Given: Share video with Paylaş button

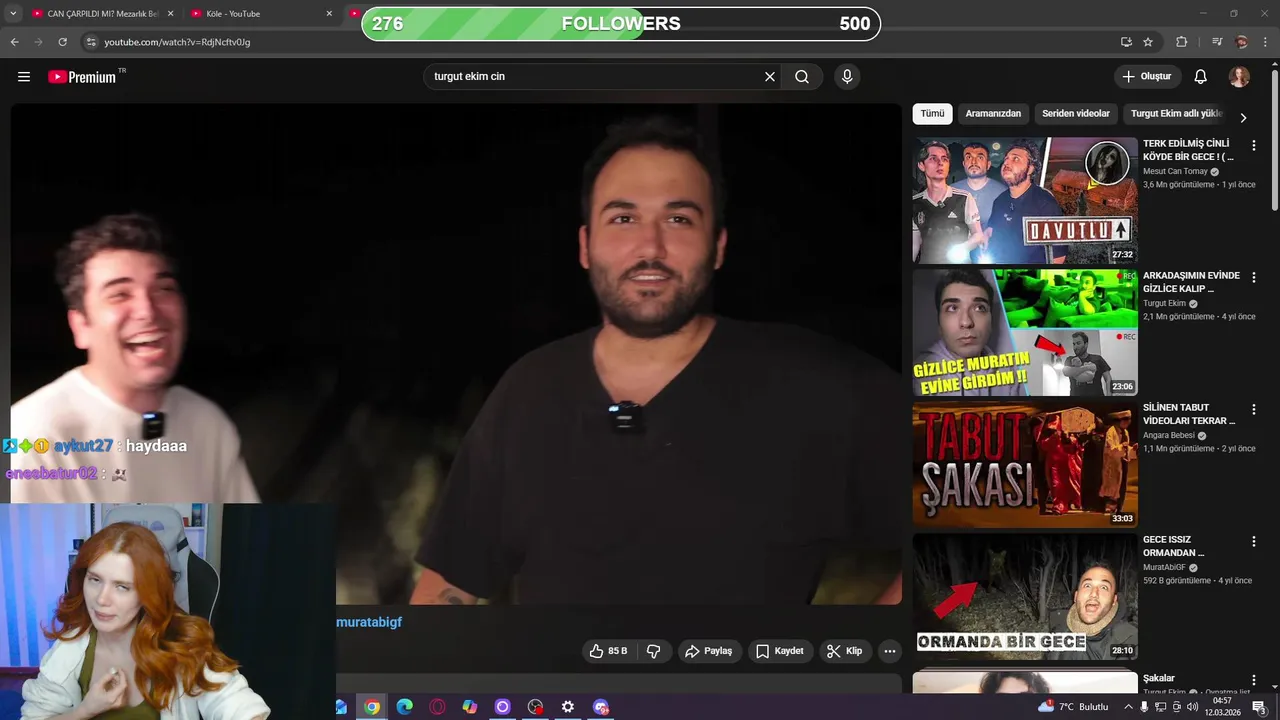Looking at the screenshot, I should 709,651.
